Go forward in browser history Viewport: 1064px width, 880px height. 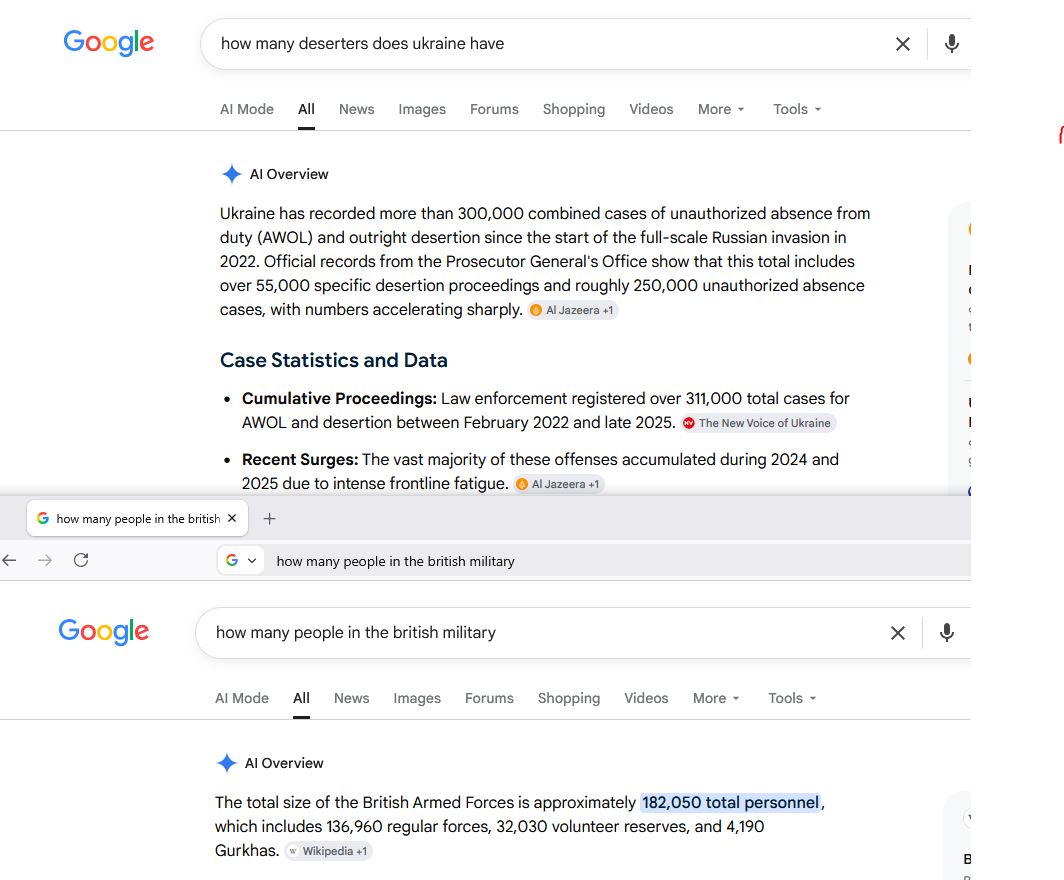[x=45, y=560]
